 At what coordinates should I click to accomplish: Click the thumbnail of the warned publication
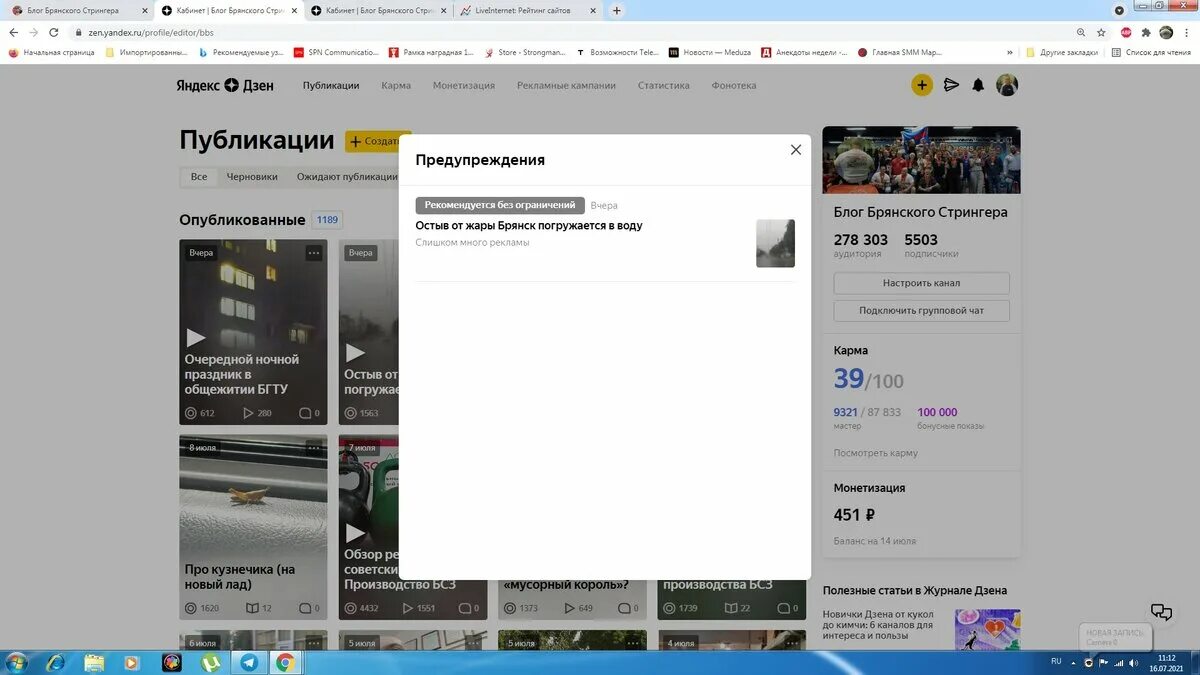click(x=776, y=242)
